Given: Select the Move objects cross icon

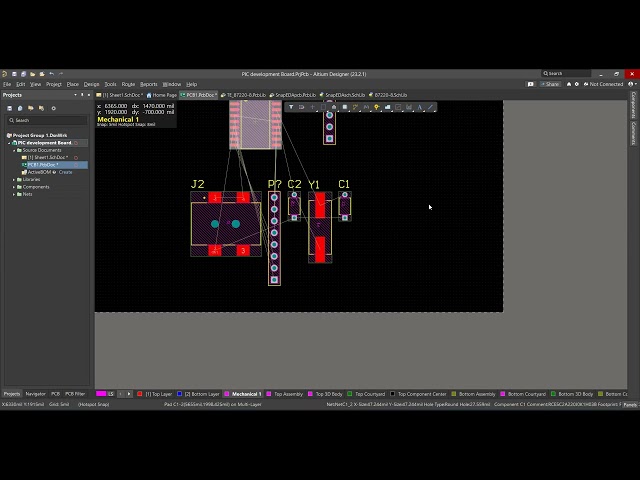Looking at the screenshot, I should click(x=313, y=107).
